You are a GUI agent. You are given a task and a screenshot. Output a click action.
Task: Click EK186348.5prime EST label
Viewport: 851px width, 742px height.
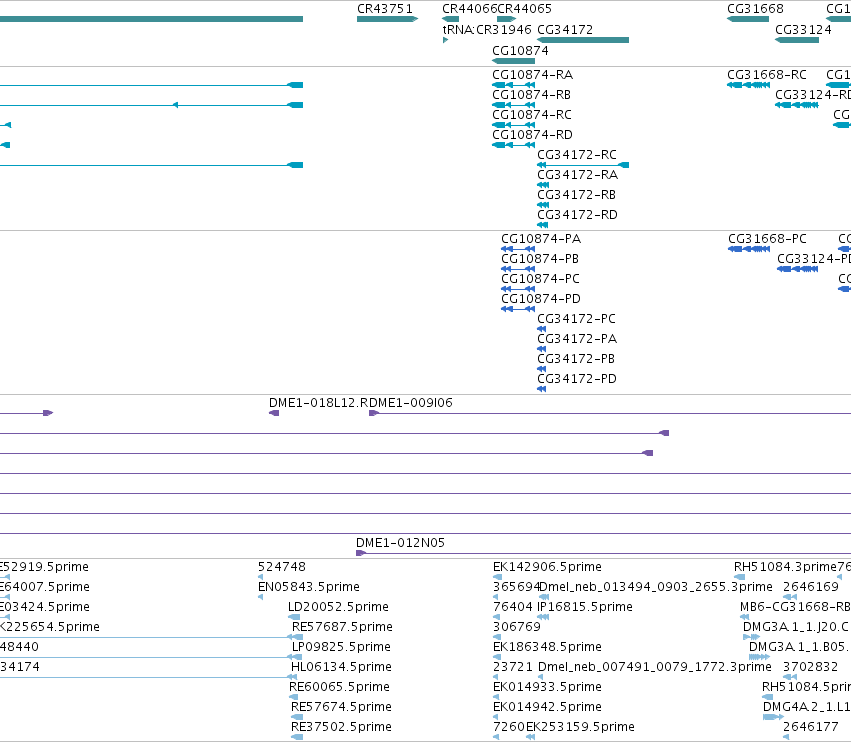pos(547,647)
